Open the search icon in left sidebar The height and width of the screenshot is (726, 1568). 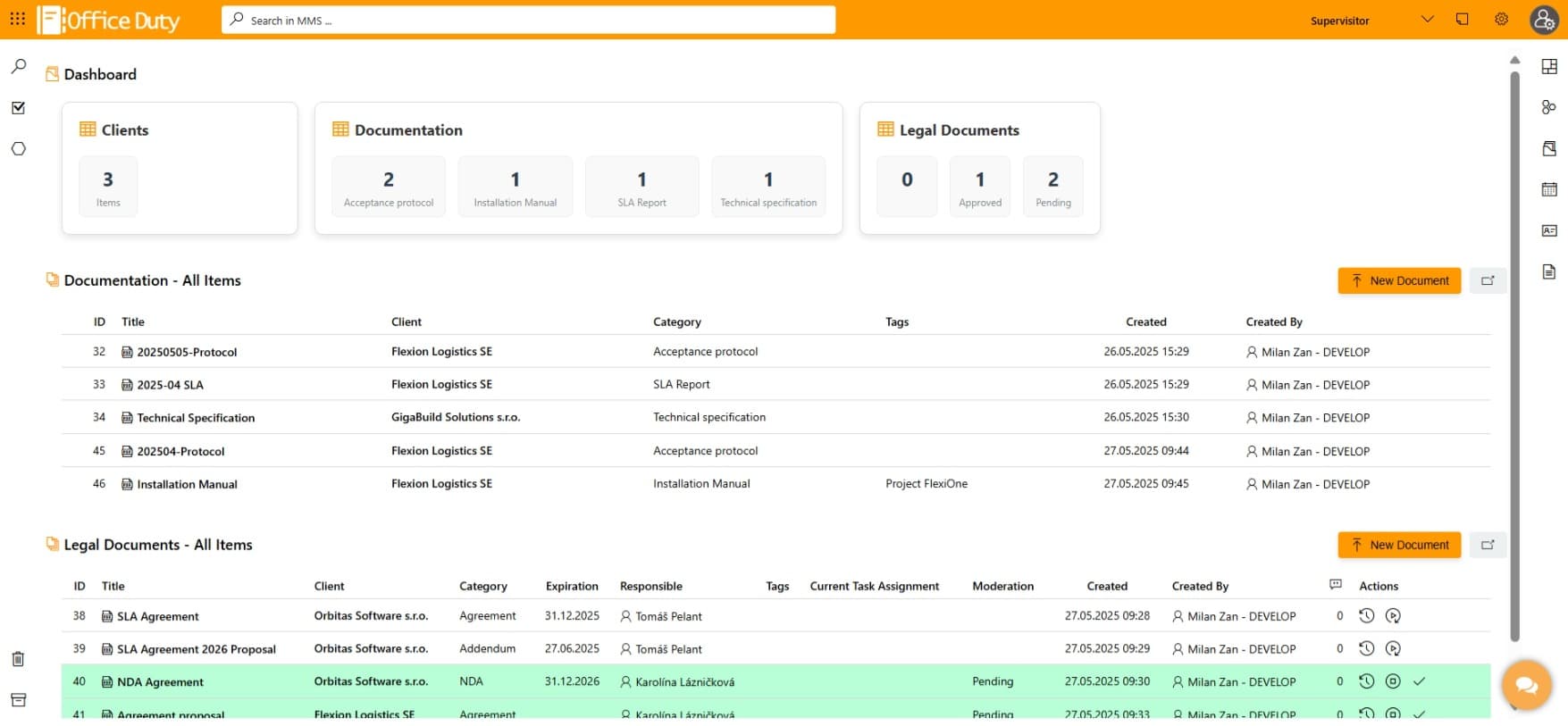pos(18,66)
